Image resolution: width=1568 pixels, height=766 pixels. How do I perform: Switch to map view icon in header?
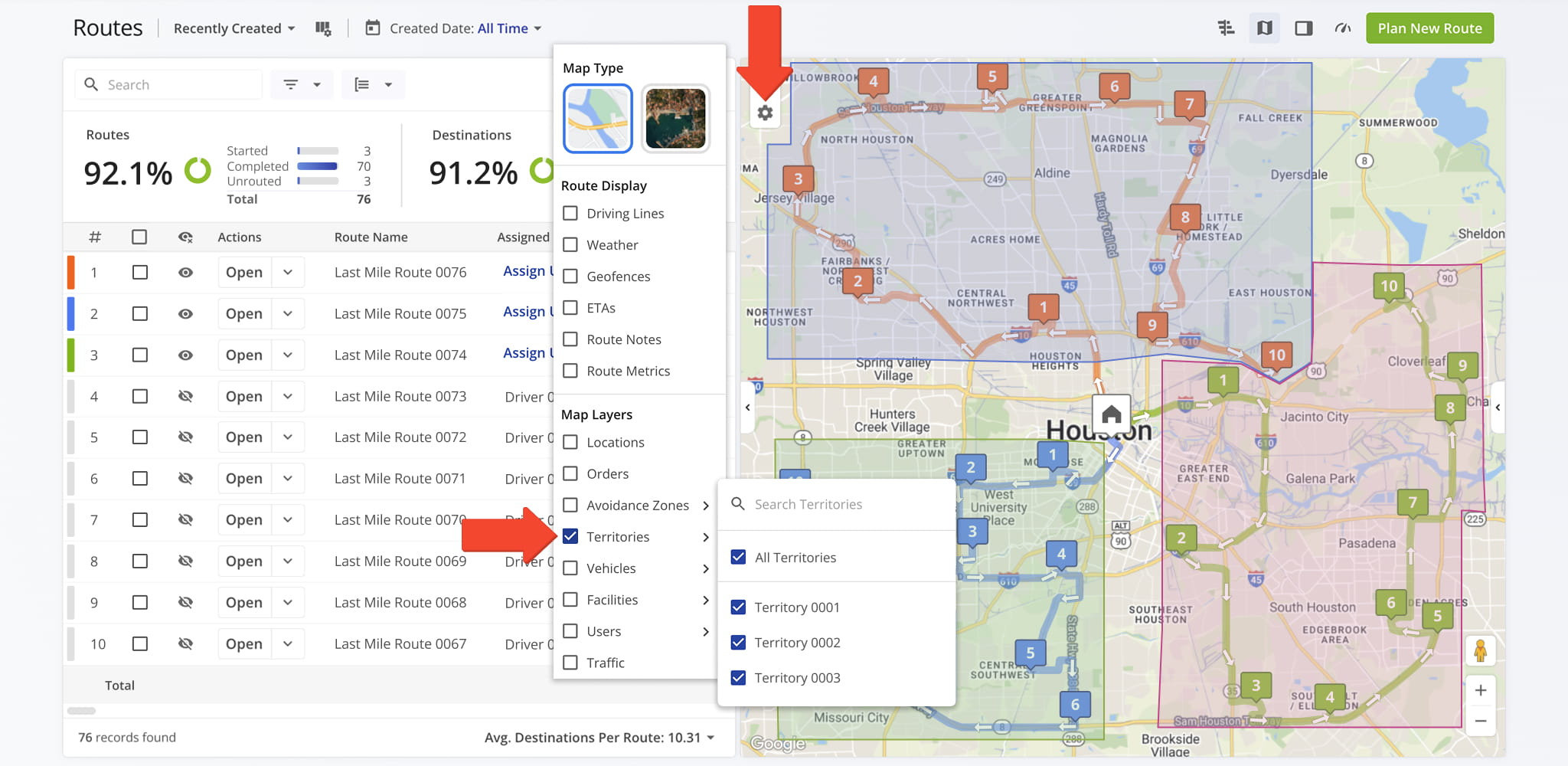pos(1265,28)
